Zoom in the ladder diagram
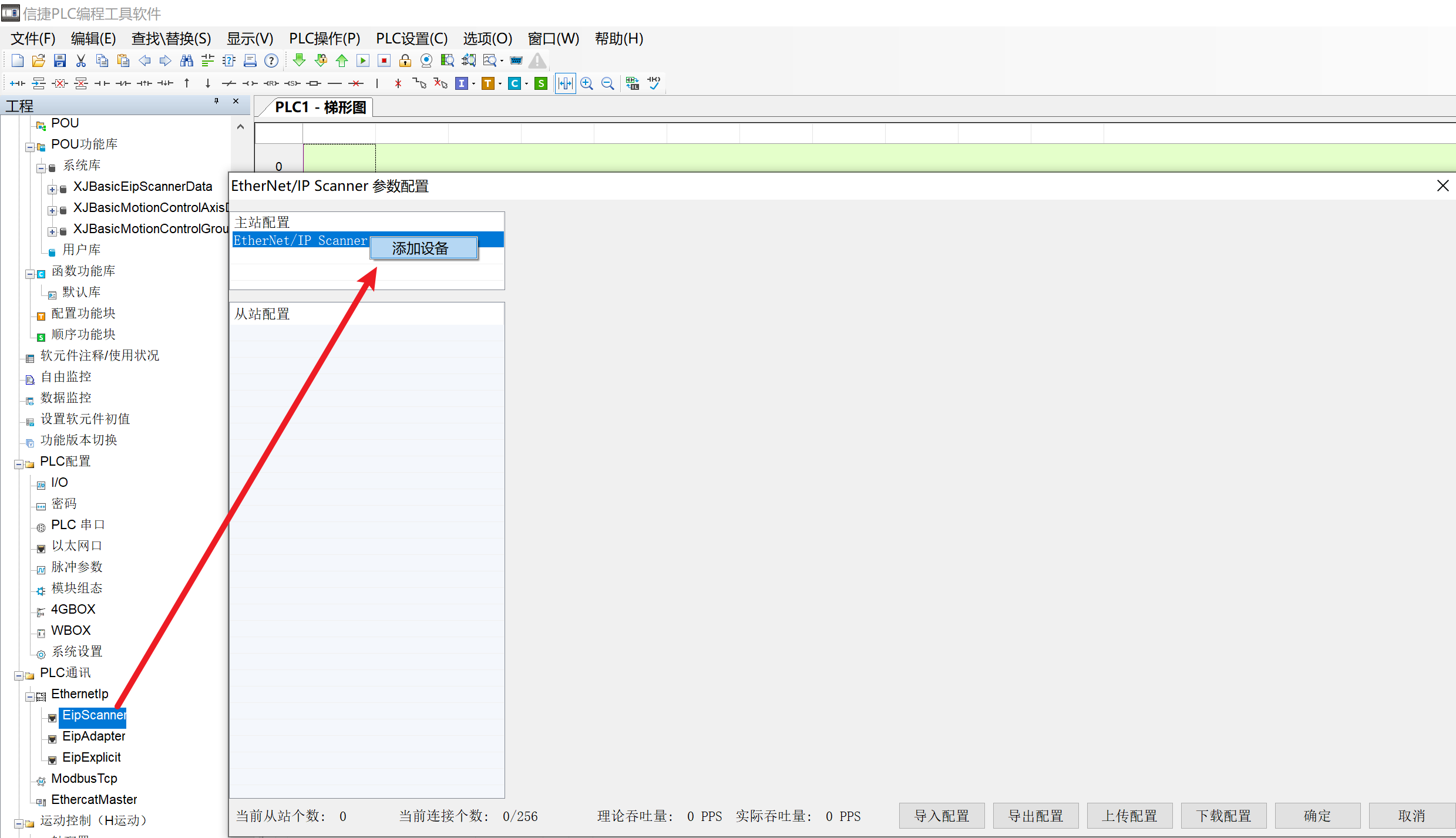1456x838 pixels. point(587,83)
